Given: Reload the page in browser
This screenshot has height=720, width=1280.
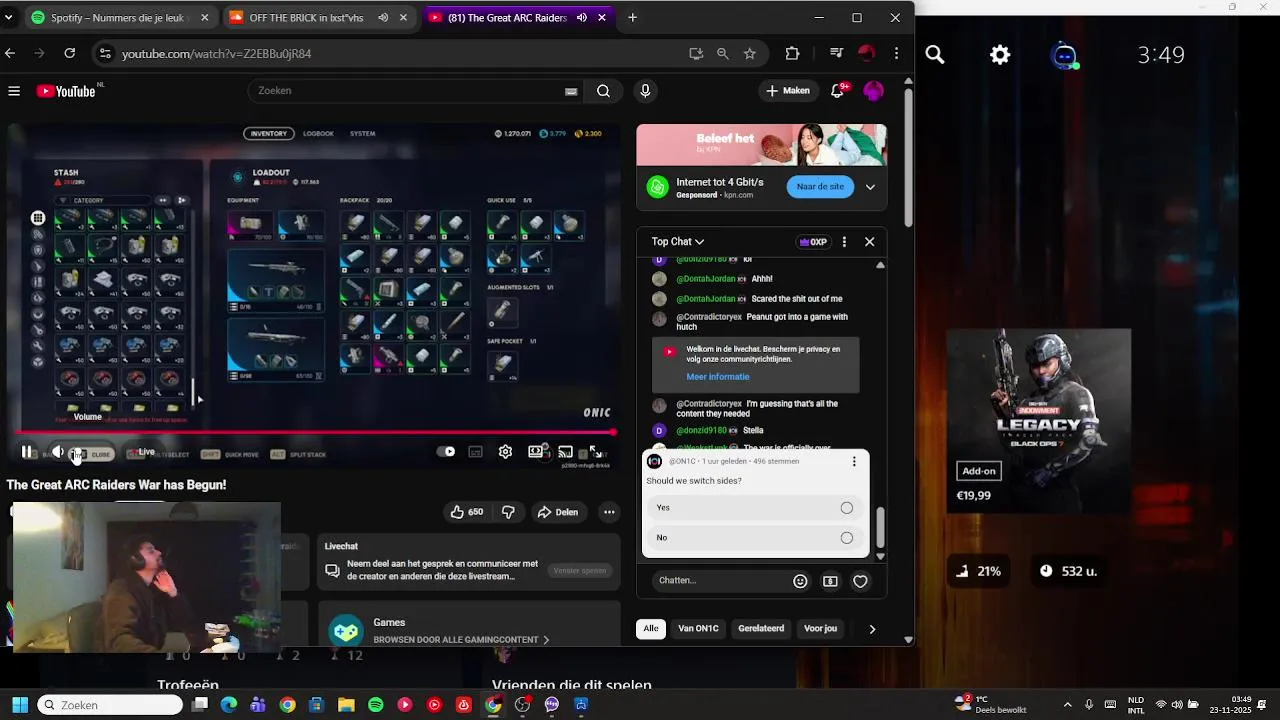Looking at the screenshot, I should click(70, 54).
